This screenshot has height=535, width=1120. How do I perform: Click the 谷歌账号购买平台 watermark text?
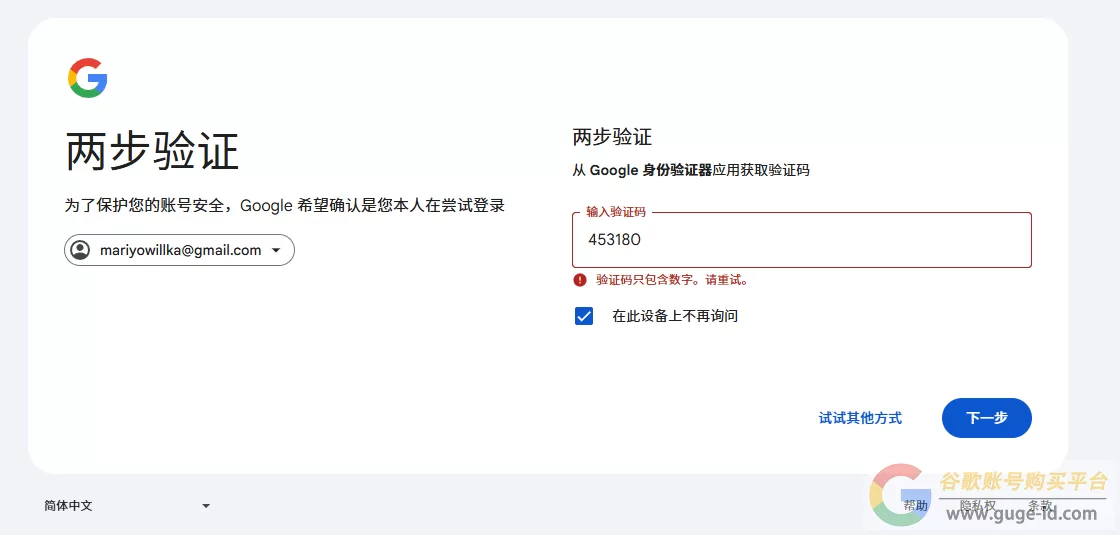tap(1023, 481)
